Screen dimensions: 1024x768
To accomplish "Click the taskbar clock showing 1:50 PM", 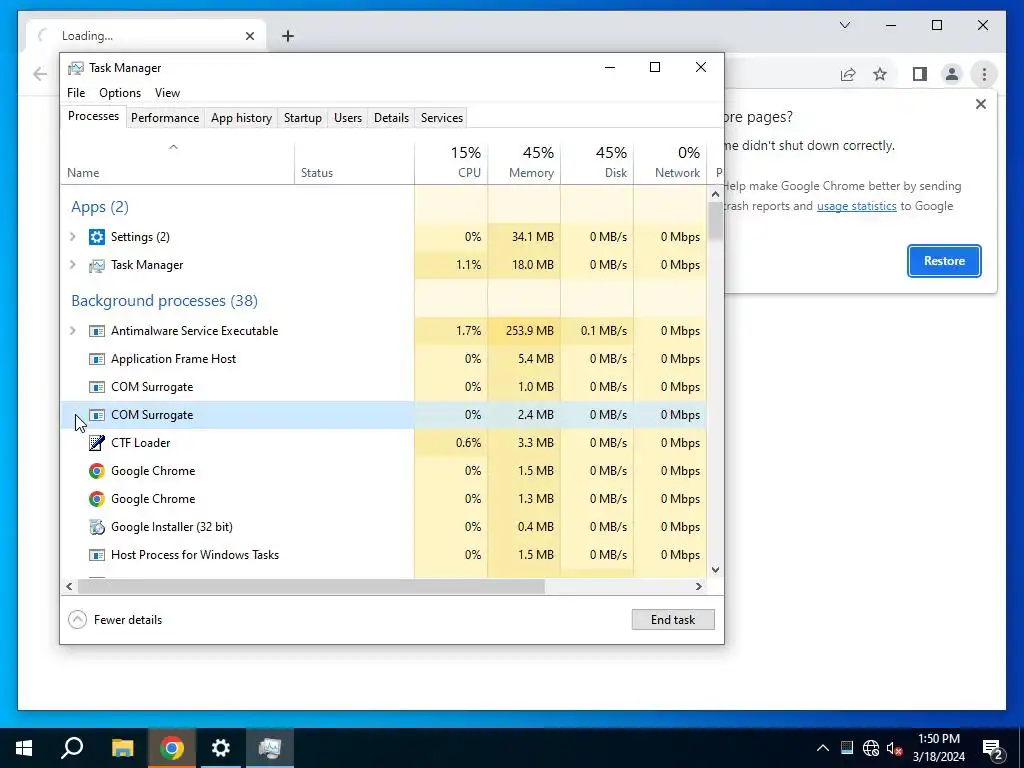I will 938,748.
